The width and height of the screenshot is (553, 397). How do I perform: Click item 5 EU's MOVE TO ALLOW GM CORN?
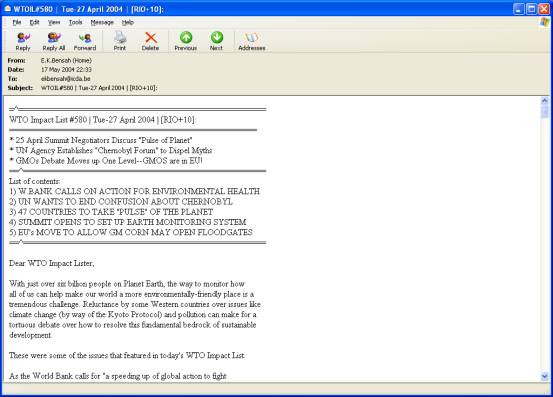pos(131,232)
